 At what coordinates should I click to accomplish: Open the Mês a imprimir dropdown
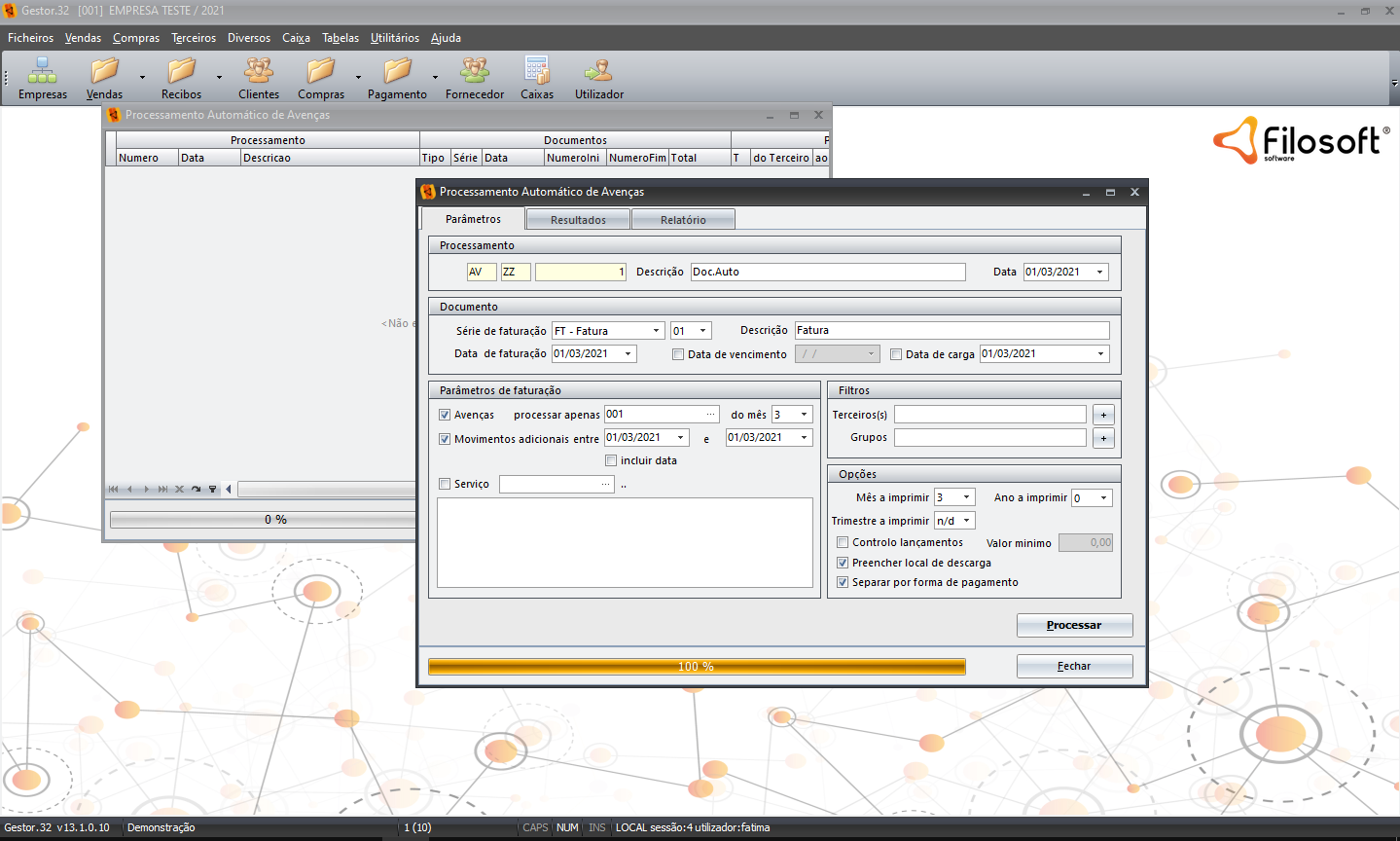pyautogui.click(x=966, y=497)
